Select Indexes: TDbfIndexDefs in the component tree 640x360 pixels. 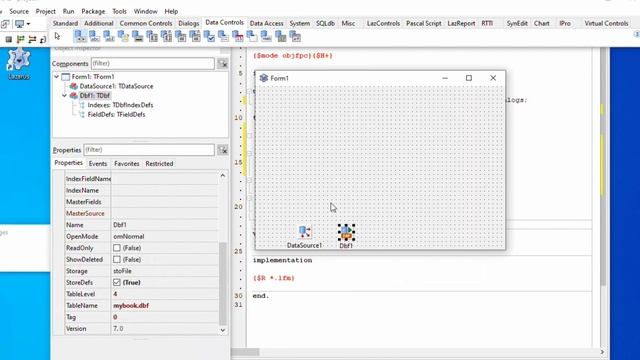tap(120, 105)
